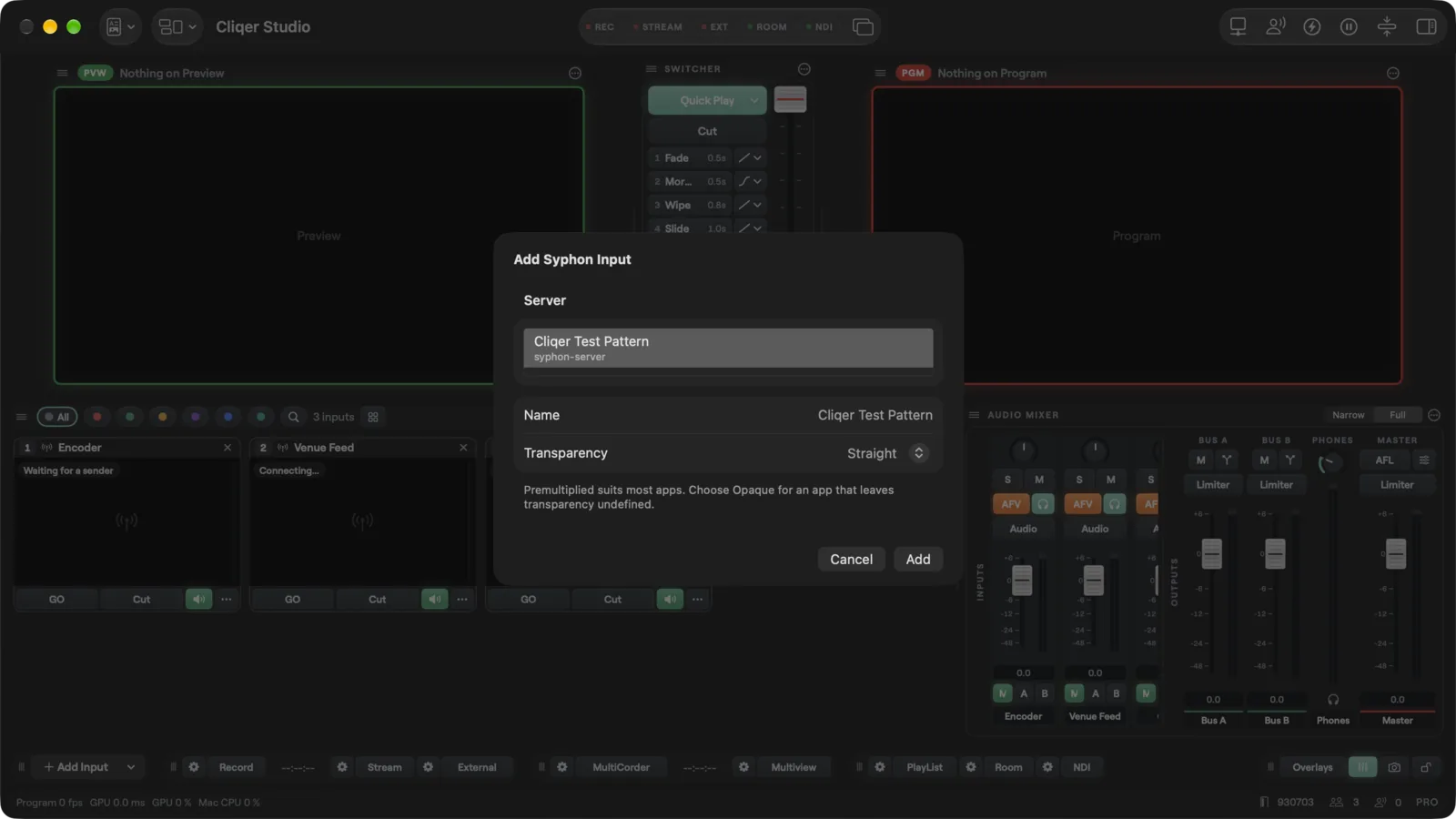Open more options on Encoder input
The image size is (1456, 819).
click(x=227, y=599)
